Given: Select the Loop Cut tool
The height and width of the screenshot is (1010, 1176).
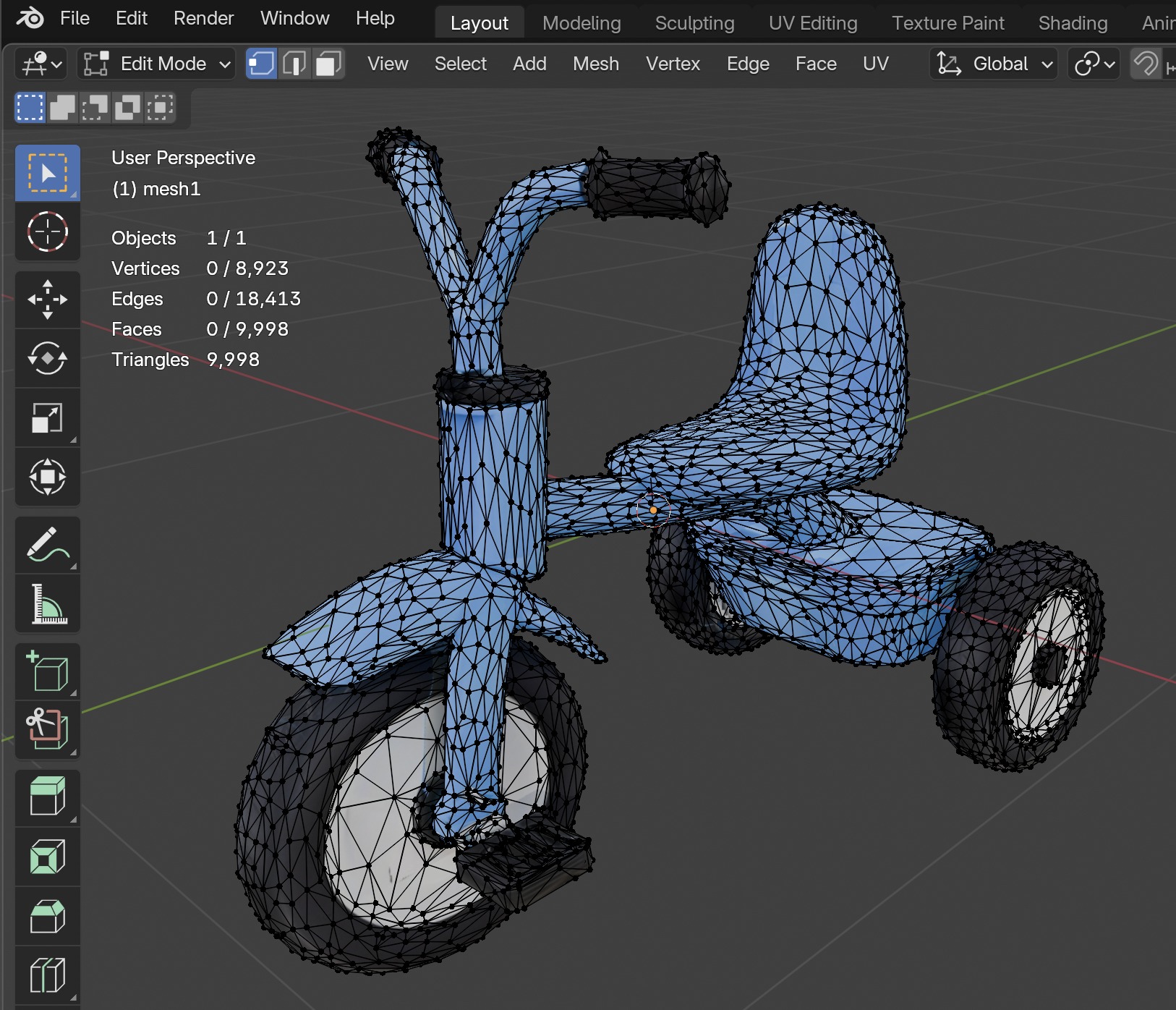Looking at the screenshot, I should pyautogui.click(x=48, y=975).
